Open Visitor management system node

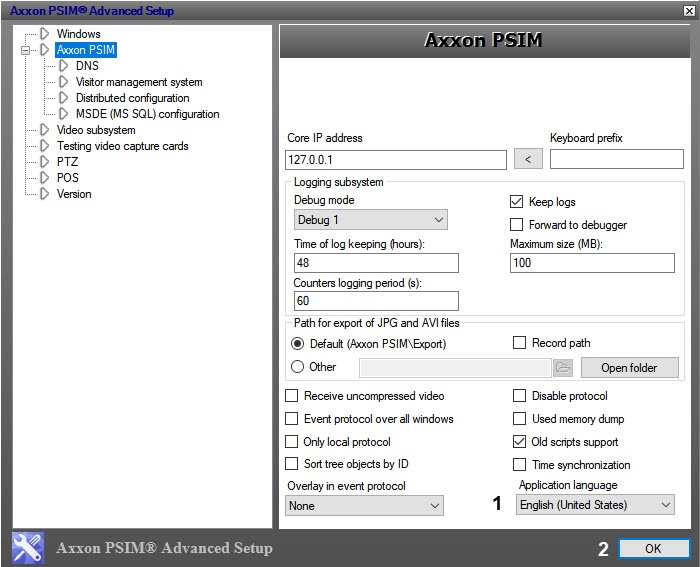click(x=139, y=82)
